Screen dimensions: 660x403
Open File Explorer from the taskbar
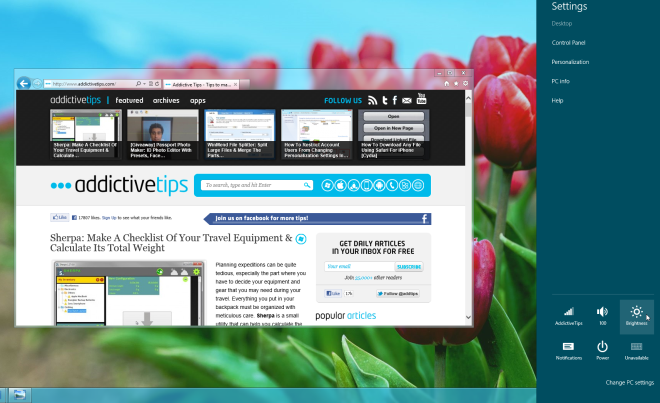(x=19, y=395)
